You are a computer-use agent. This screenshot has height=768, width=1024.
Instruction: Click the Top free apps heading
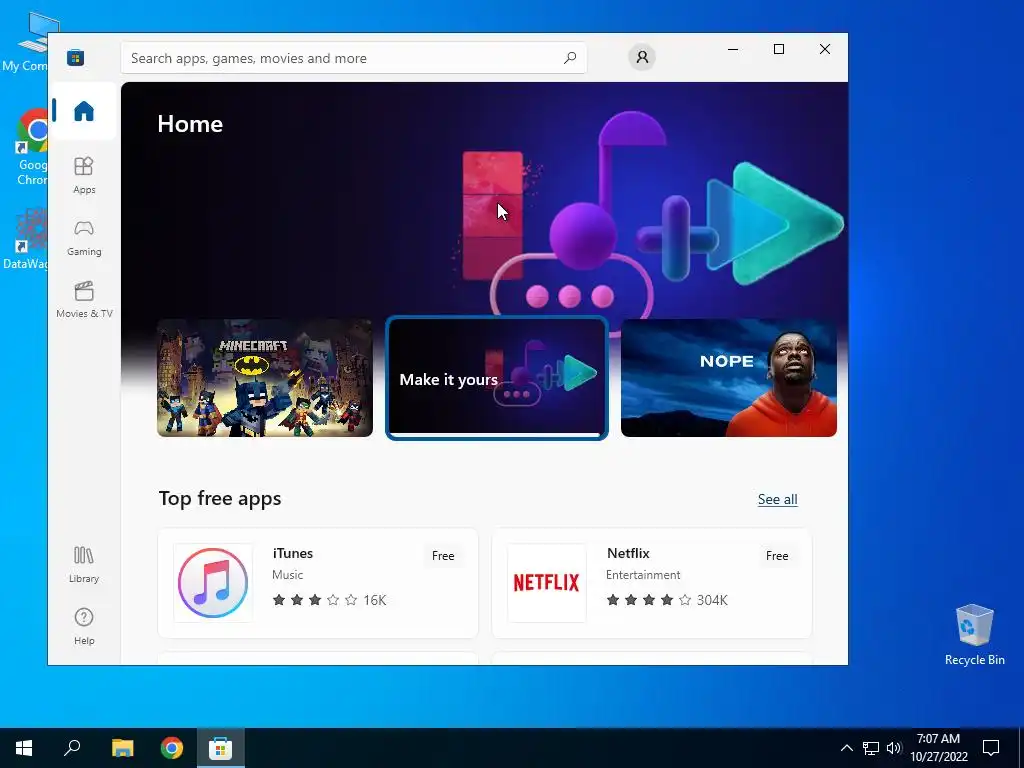point(220,498)
